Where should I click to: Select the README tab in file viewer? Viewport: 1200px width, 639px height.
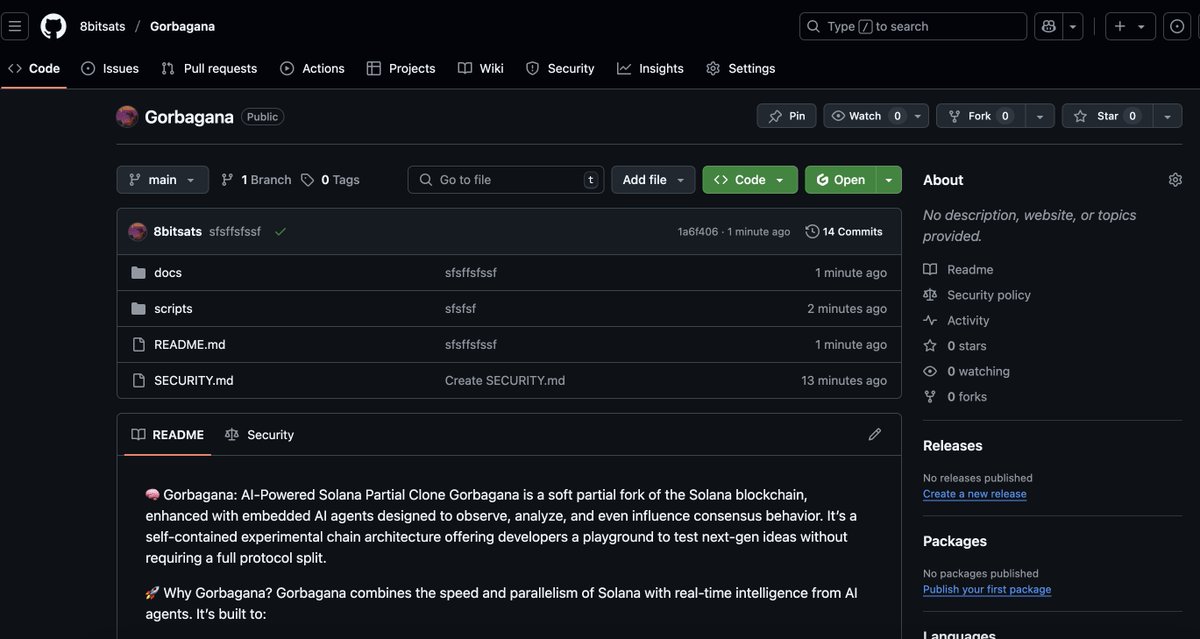[168, 435]
